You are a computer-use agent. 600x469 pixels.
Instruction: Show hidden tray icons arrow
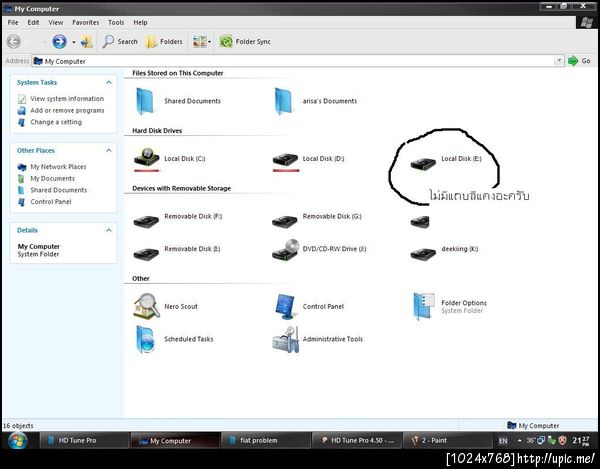click(519, 441)
